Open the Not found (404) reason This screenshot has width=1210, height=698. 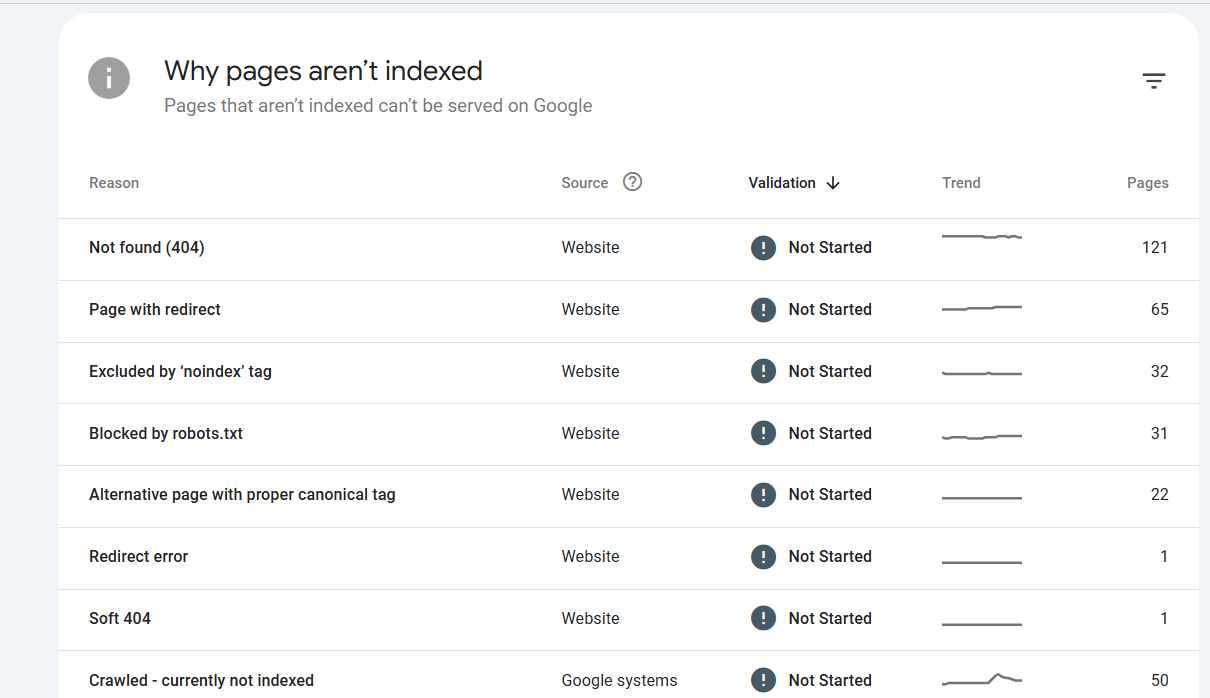coord(147,247)
